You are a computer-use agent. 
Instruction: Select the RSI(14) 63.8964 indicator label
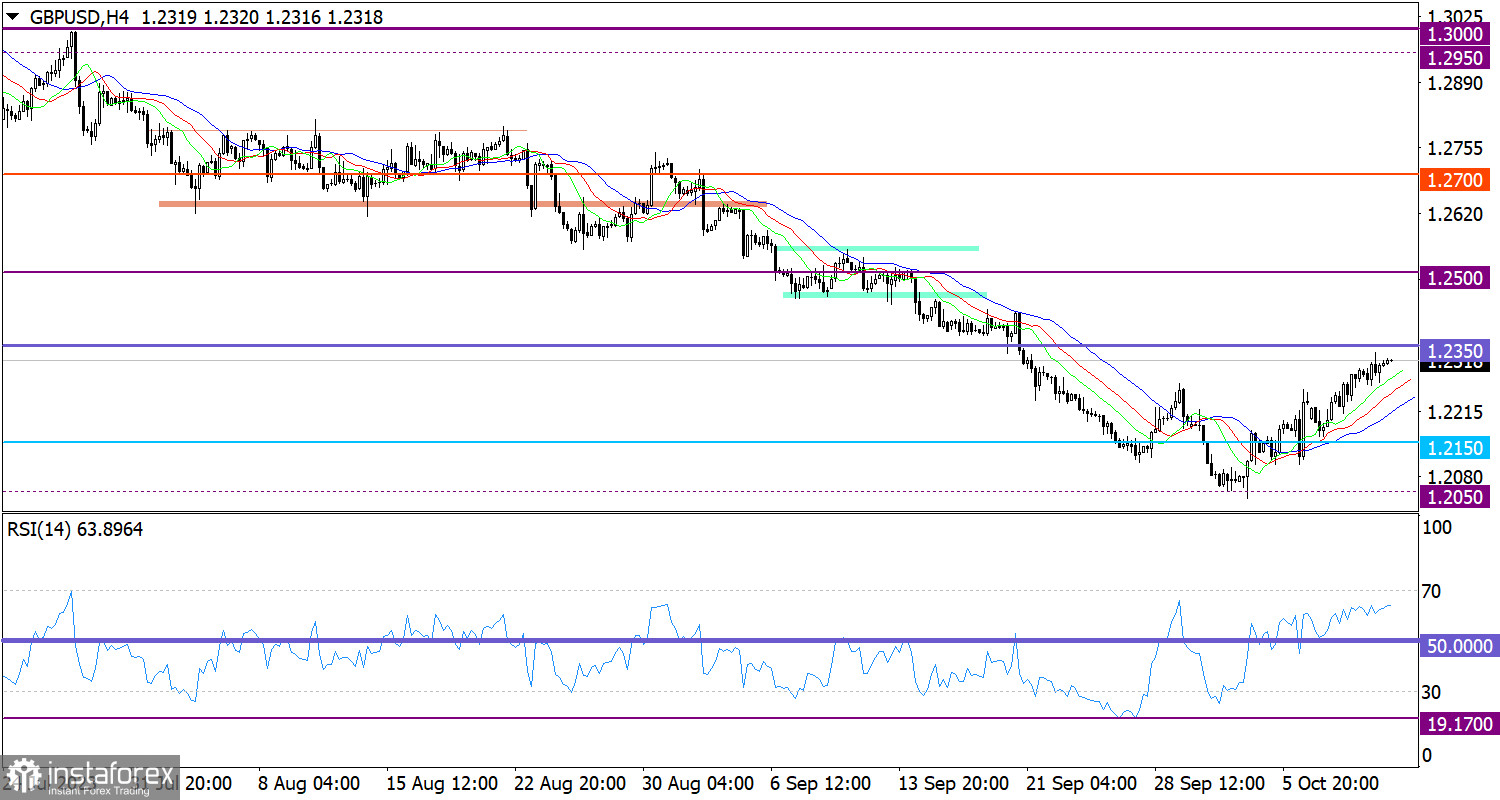coord(75,530)
